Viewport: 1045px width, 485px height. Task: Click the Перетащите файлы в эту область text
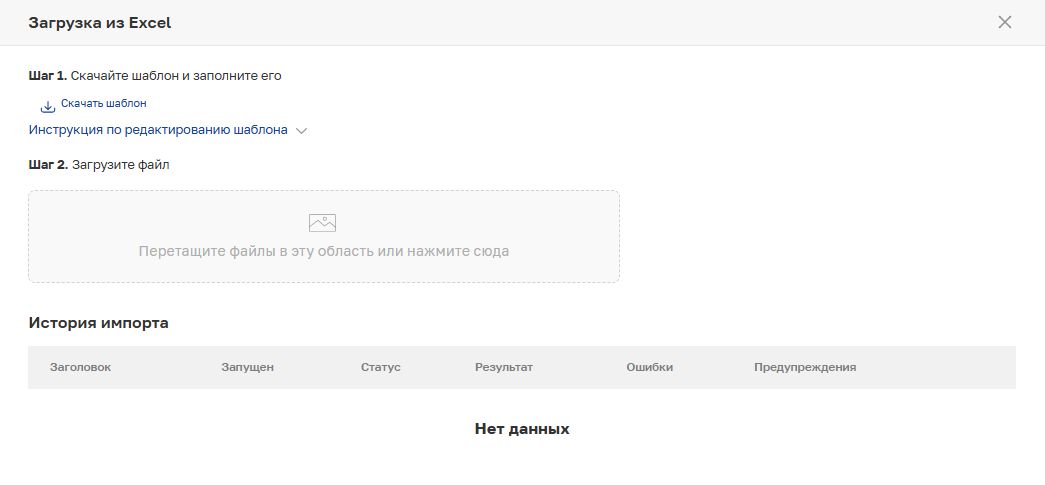323,251
